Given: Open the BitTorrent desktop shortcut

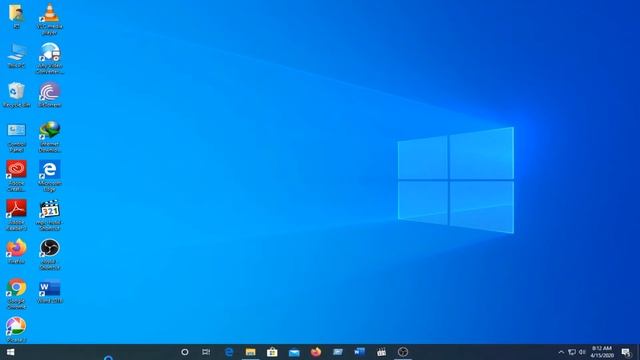Looking at the screenshot, I should click(50, 95).
